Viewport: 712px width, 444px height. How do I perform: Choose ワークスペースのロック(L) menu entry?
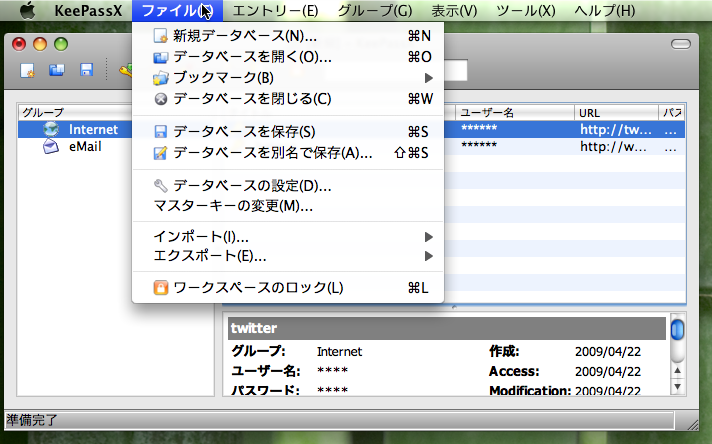point(287,288)
